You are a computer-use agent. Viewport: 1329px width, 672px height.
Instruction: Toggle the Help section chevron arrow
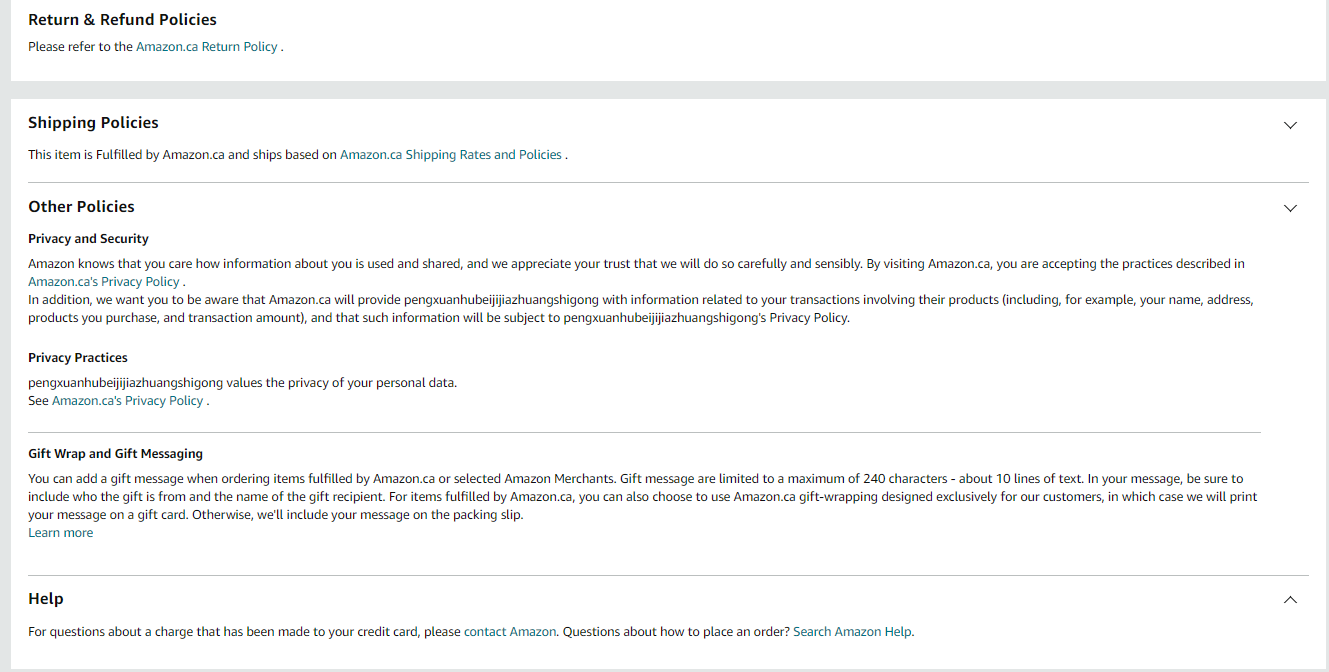[1290, 600]
